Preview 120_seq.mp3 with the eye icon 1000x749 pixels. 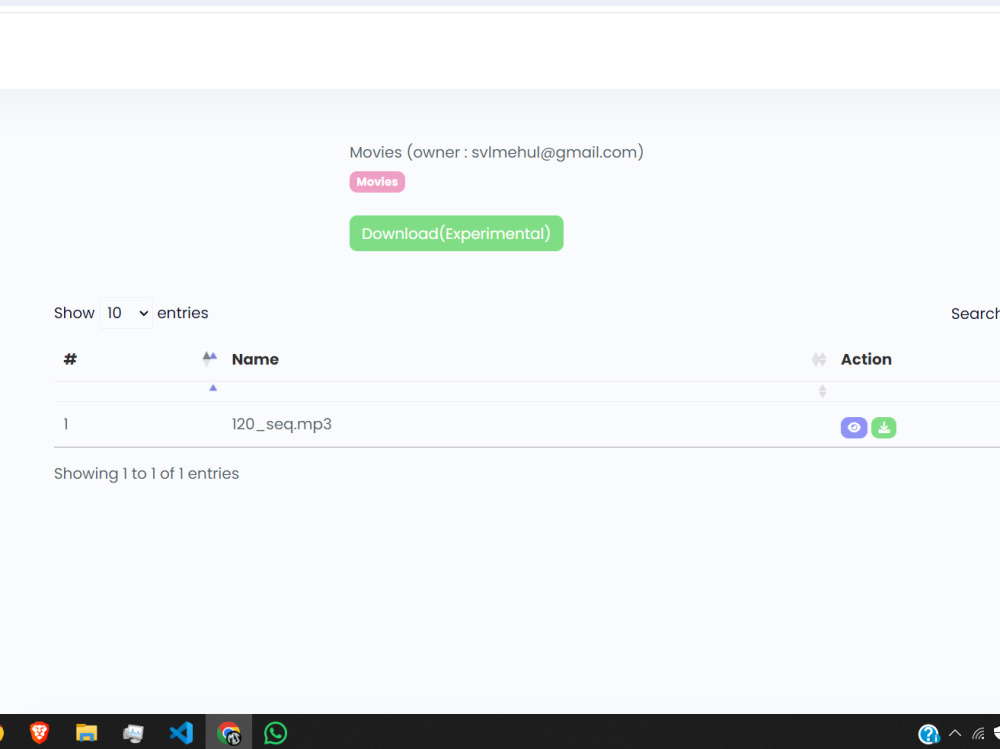pyautogui.click(x=853, y=427)
